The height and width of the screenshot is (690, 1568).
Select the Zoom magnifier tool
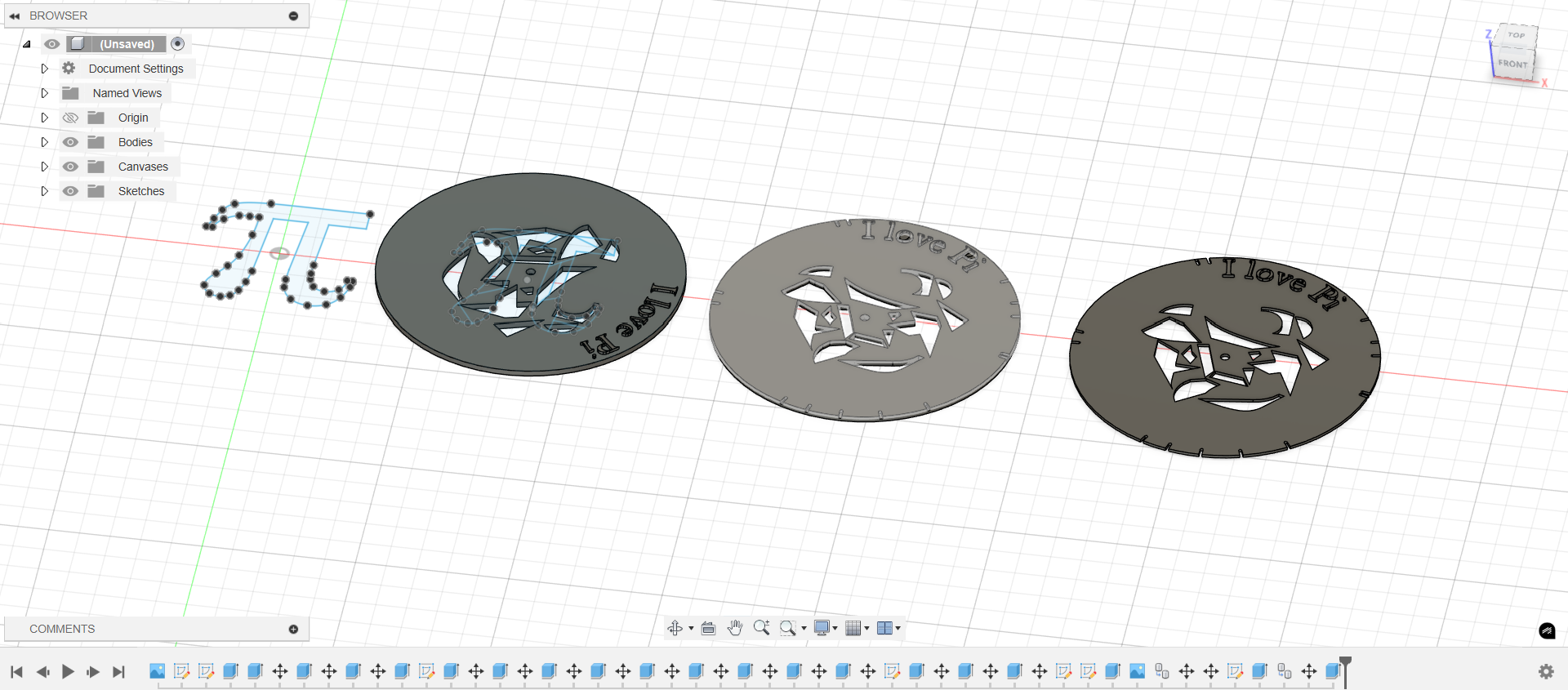pyautogui.click(x=761, y=628)
